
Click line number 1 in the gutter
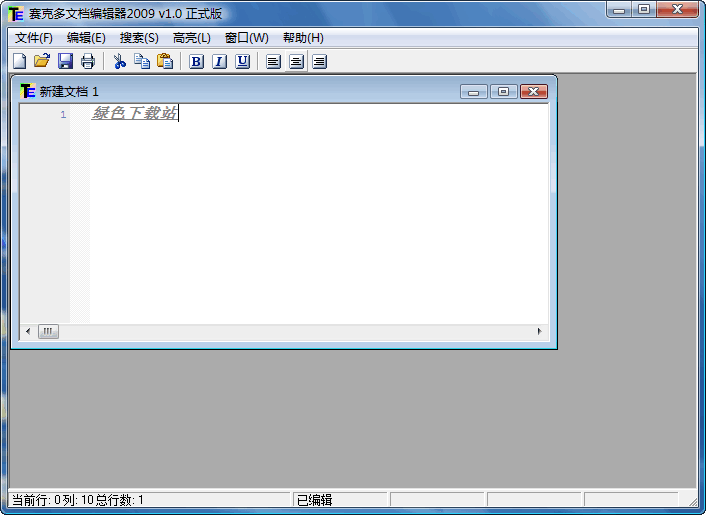tap(63, 114)
